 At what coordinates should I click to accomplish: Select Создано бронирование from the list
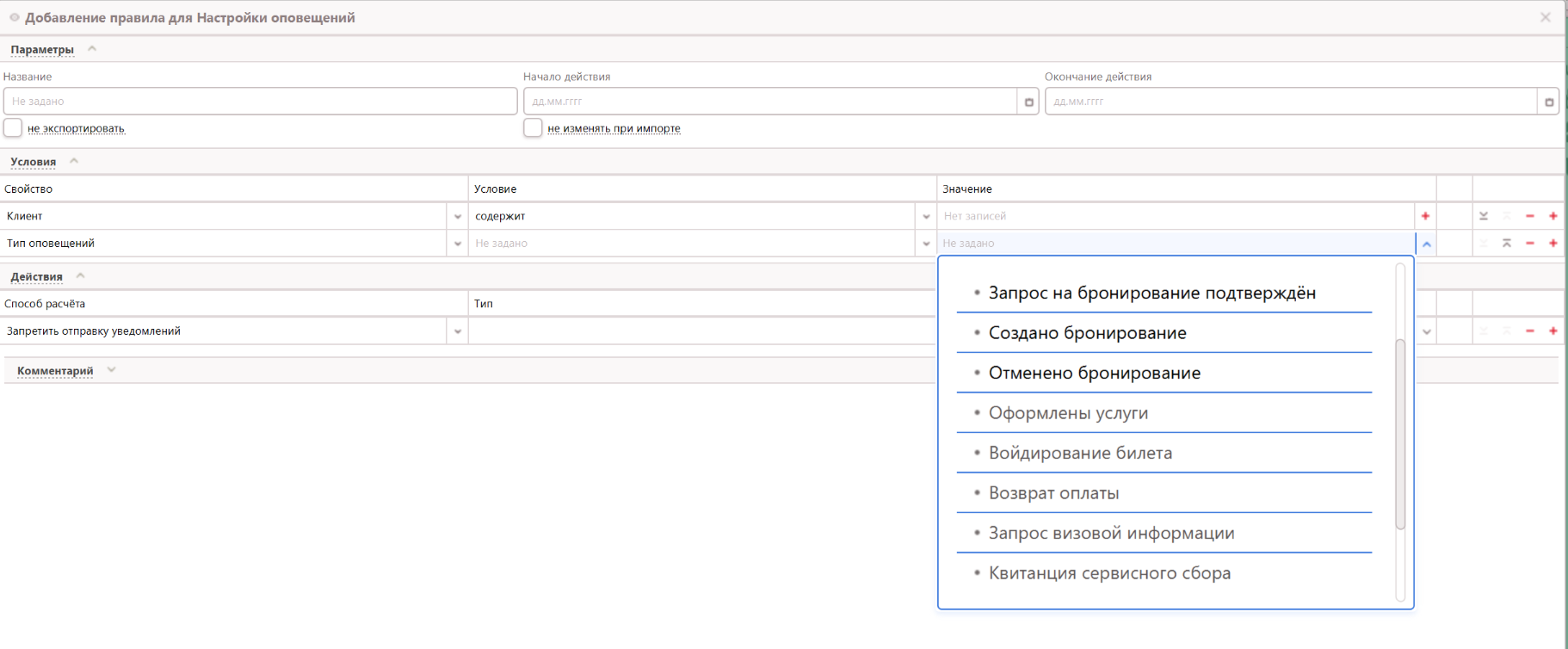tap(1087, 333)
